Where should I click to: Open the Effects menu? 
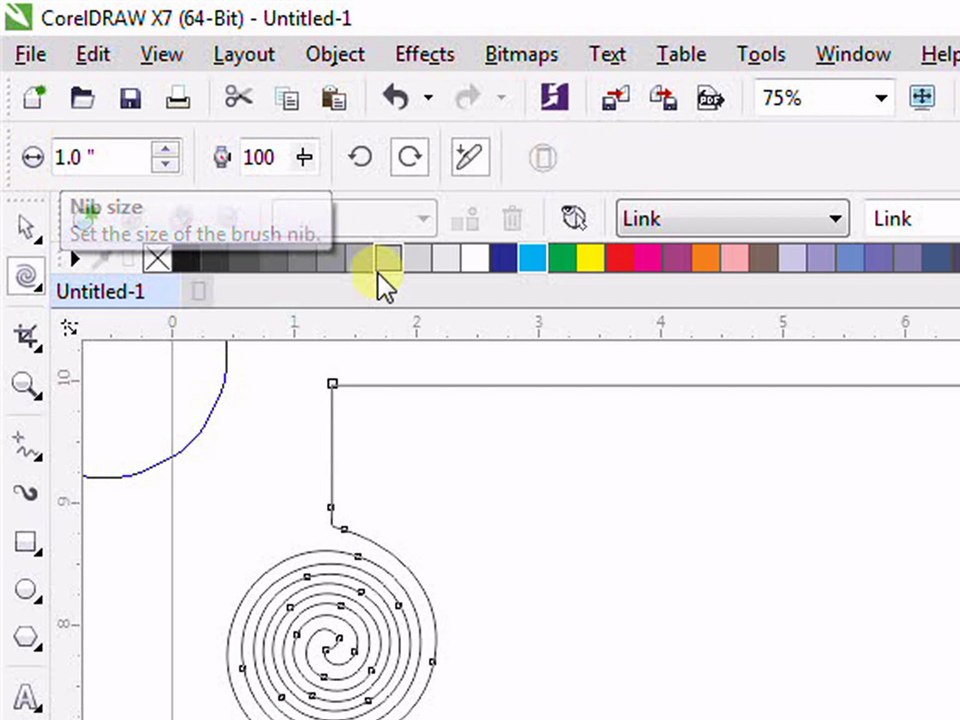pyautogui.click(x=425, y=54)
